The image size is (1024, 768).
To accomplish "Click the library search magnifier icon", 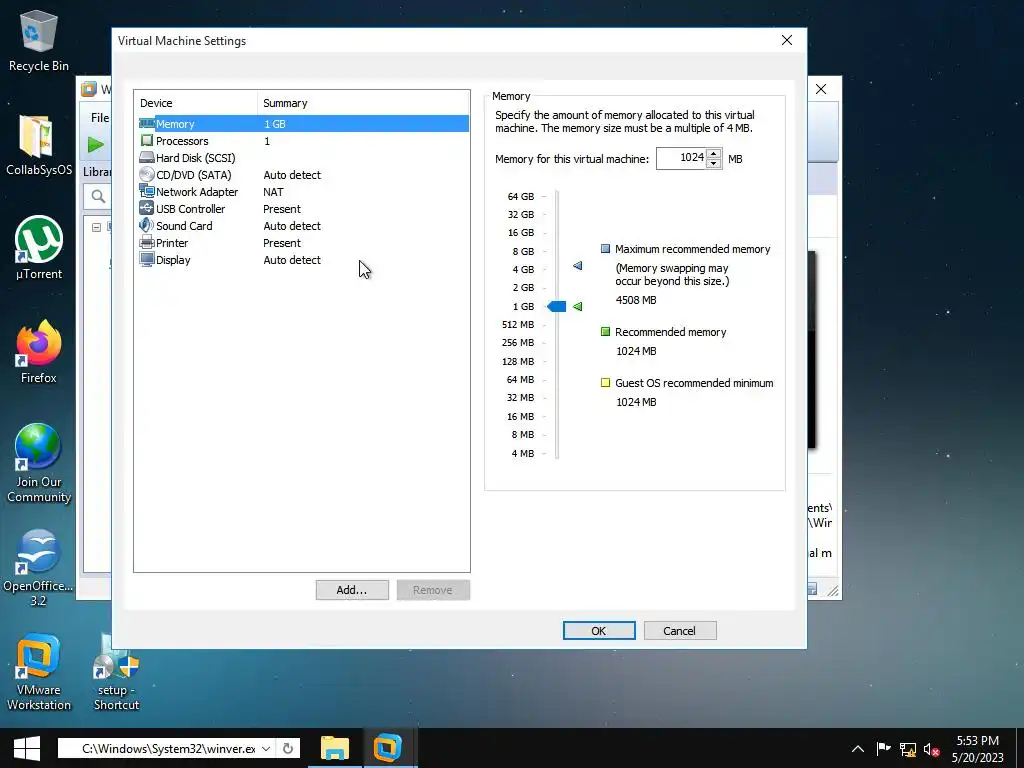I will (x=98, y=196).
